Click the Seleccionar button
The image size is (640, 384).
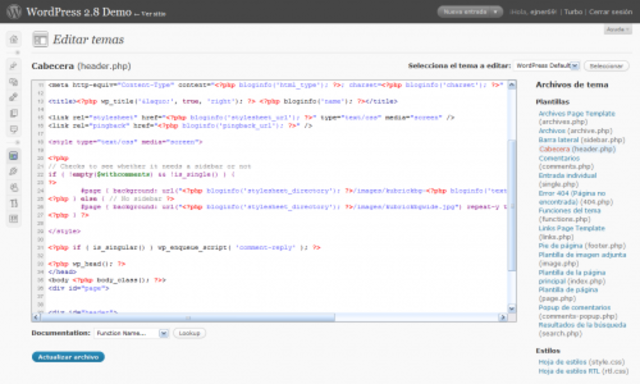point(606,66)
